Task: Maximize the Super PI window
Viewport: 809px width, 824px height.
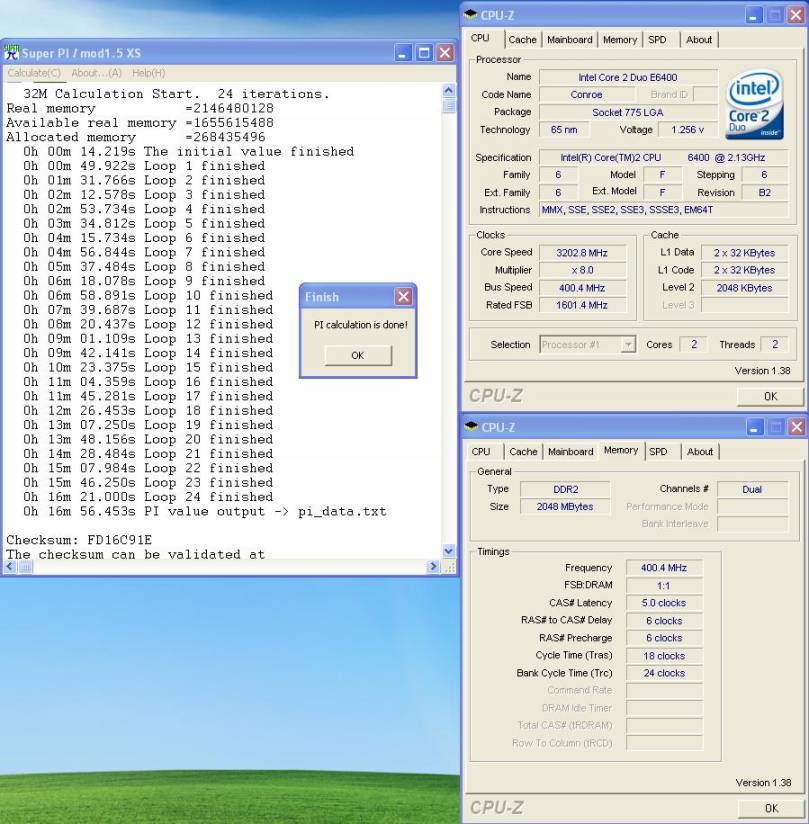Action: (x=424, y=53)
